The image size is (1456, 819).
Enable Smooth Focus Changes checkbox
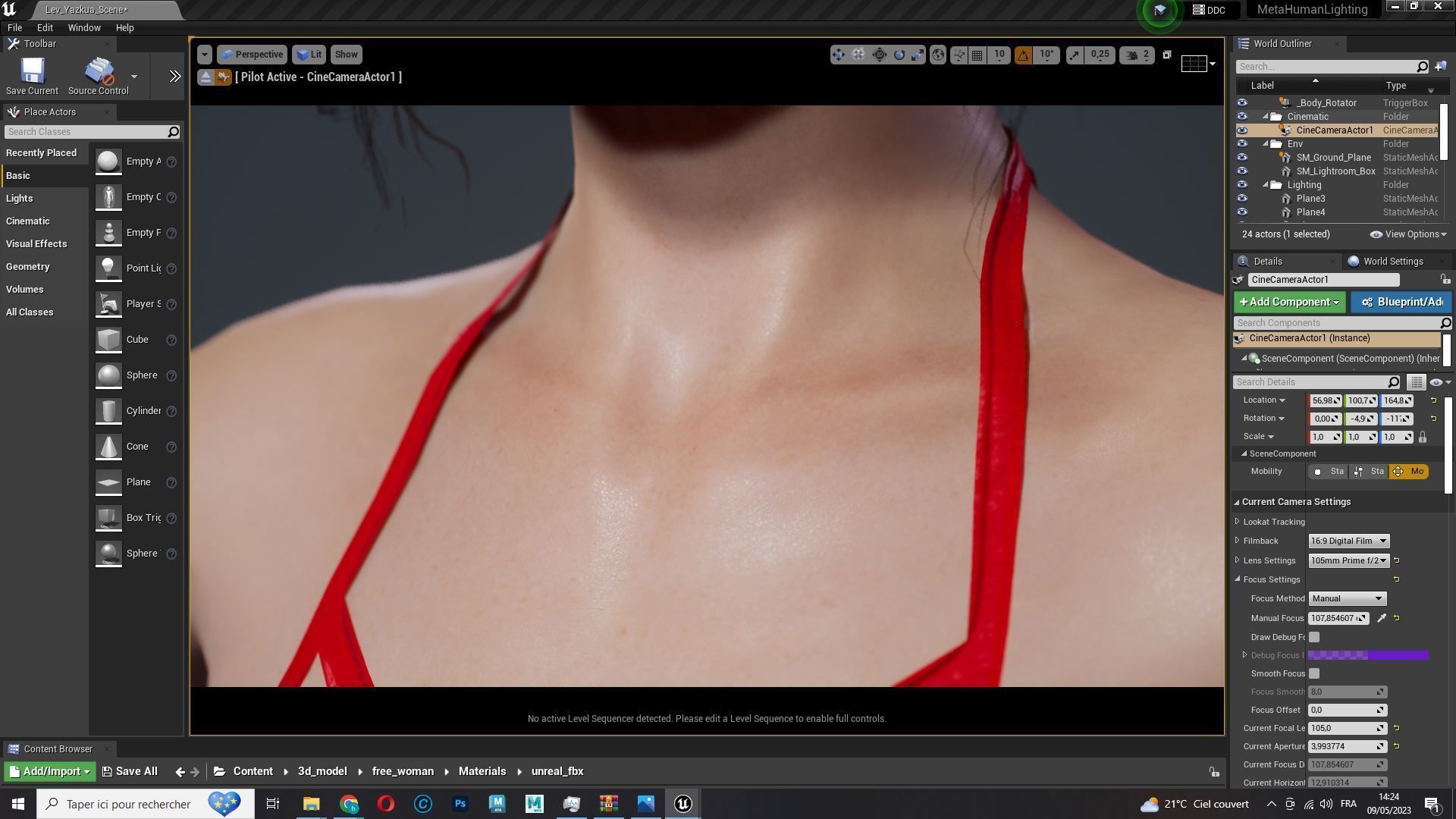pos(1314,673)
